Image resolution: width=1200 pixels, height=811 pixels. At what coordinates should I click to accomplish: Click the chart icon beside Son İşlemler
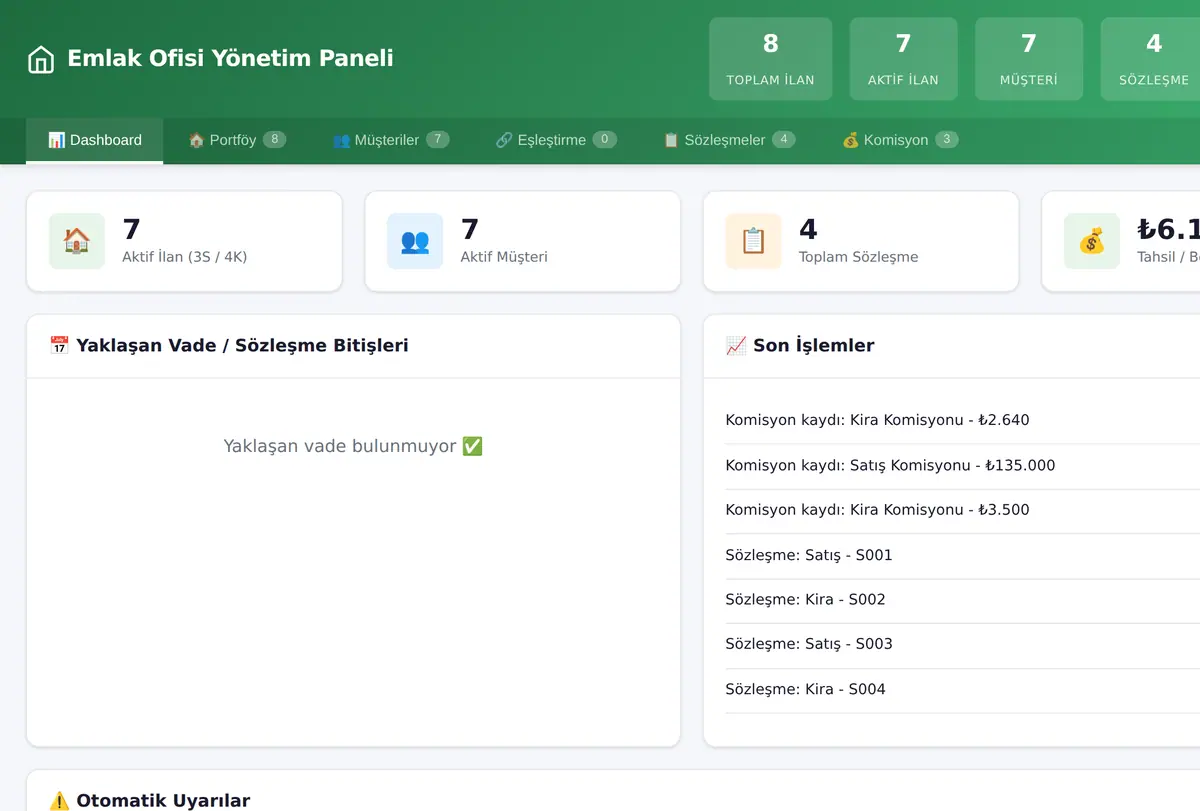click(736, 345)
